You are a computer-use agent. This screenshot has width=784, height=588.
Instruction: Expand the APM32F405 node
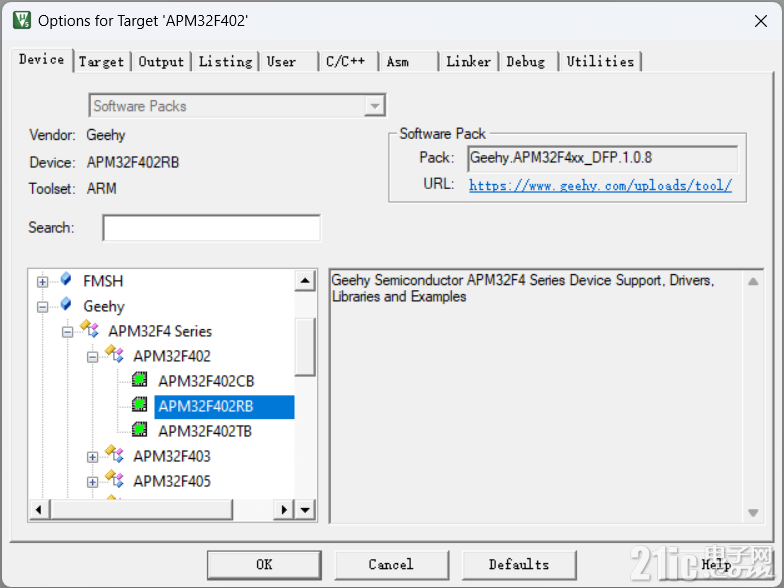(92, 482)
